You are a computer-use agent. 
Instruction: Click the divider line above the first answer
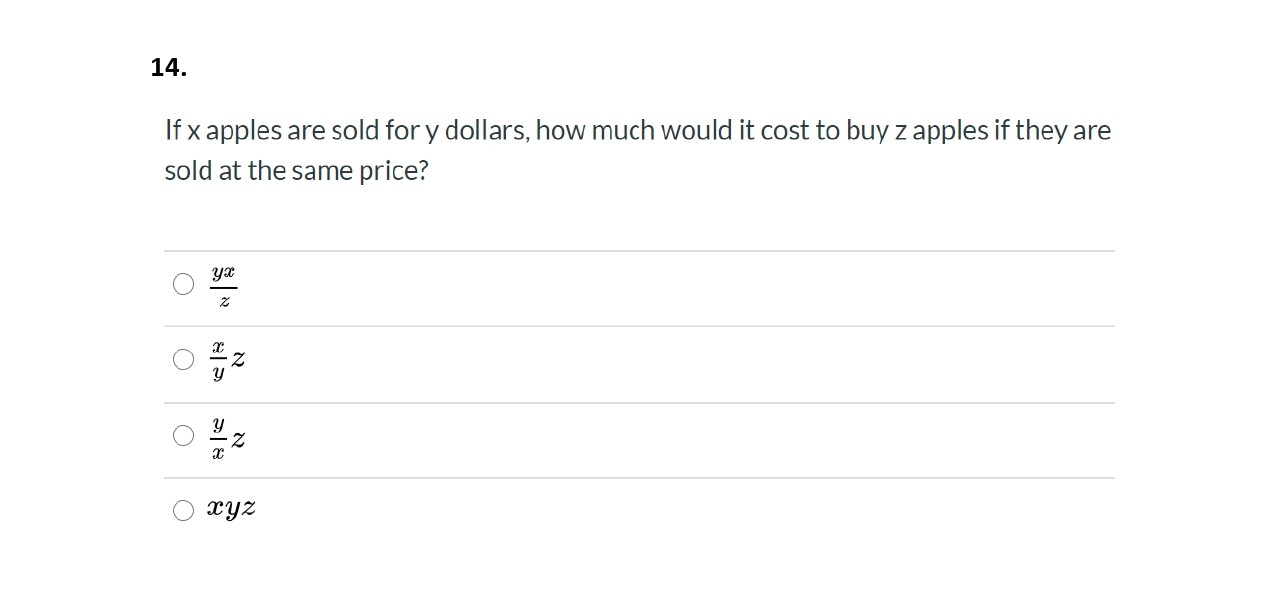click(639, 251)
